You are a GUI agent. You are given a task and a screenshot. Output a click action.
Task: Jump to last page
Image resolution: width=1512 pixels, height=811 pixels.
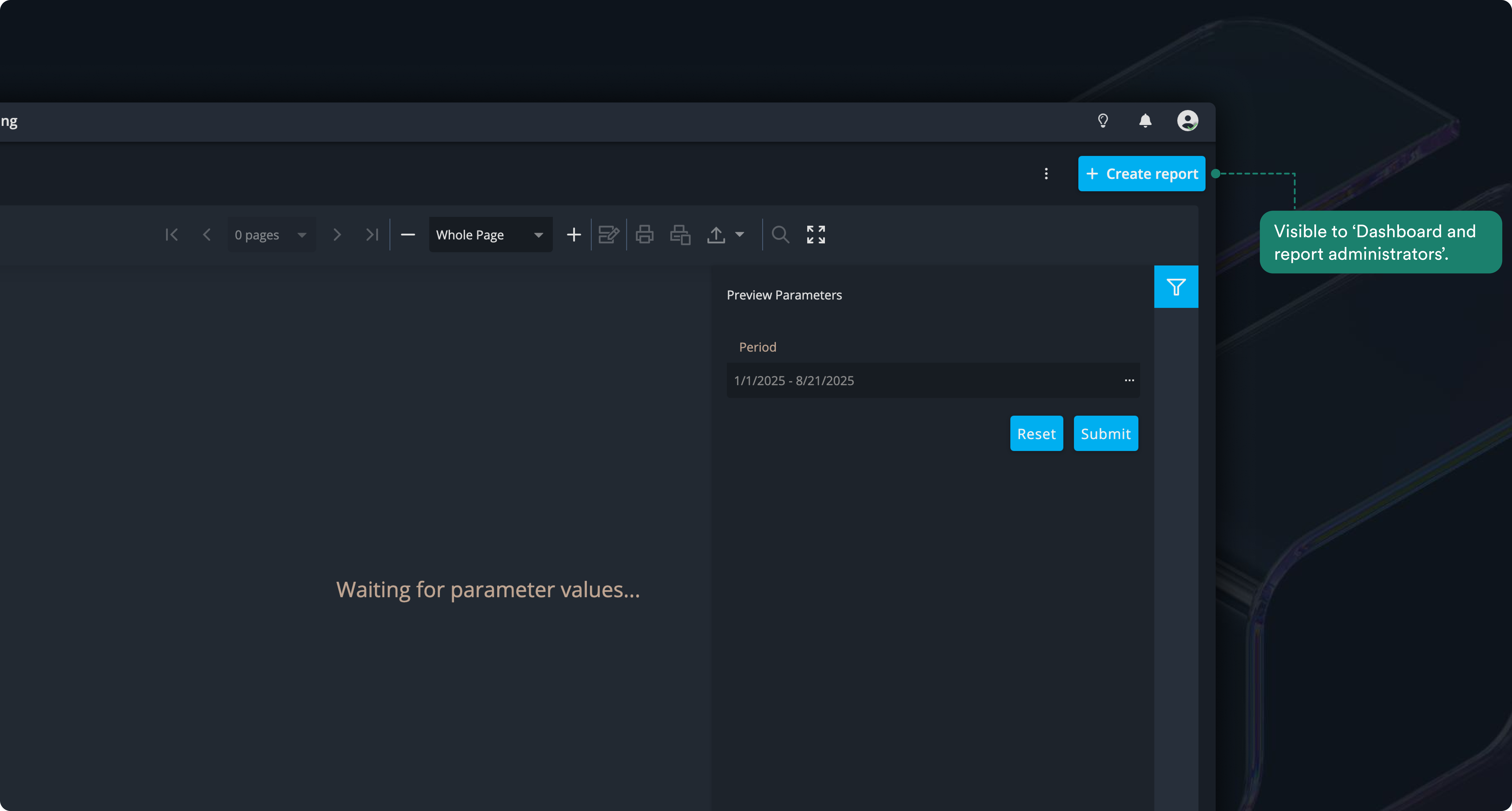tap(372, 235)
